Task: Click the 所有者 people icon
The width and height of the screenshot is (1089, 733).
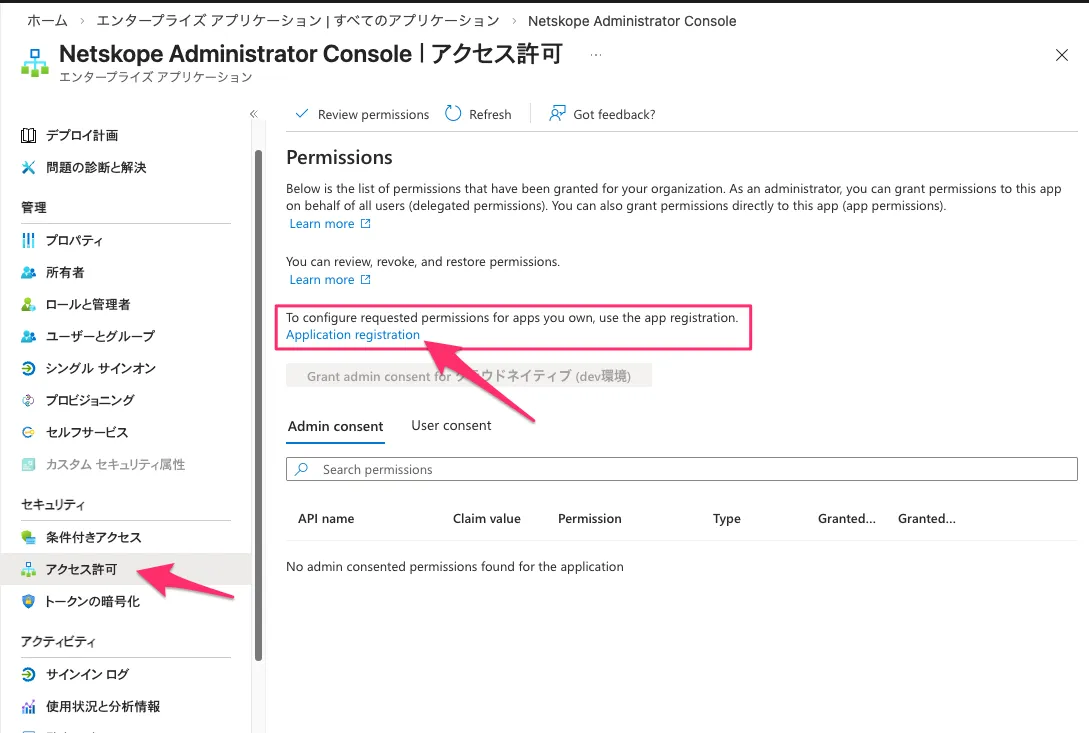Action: (28, 272)
